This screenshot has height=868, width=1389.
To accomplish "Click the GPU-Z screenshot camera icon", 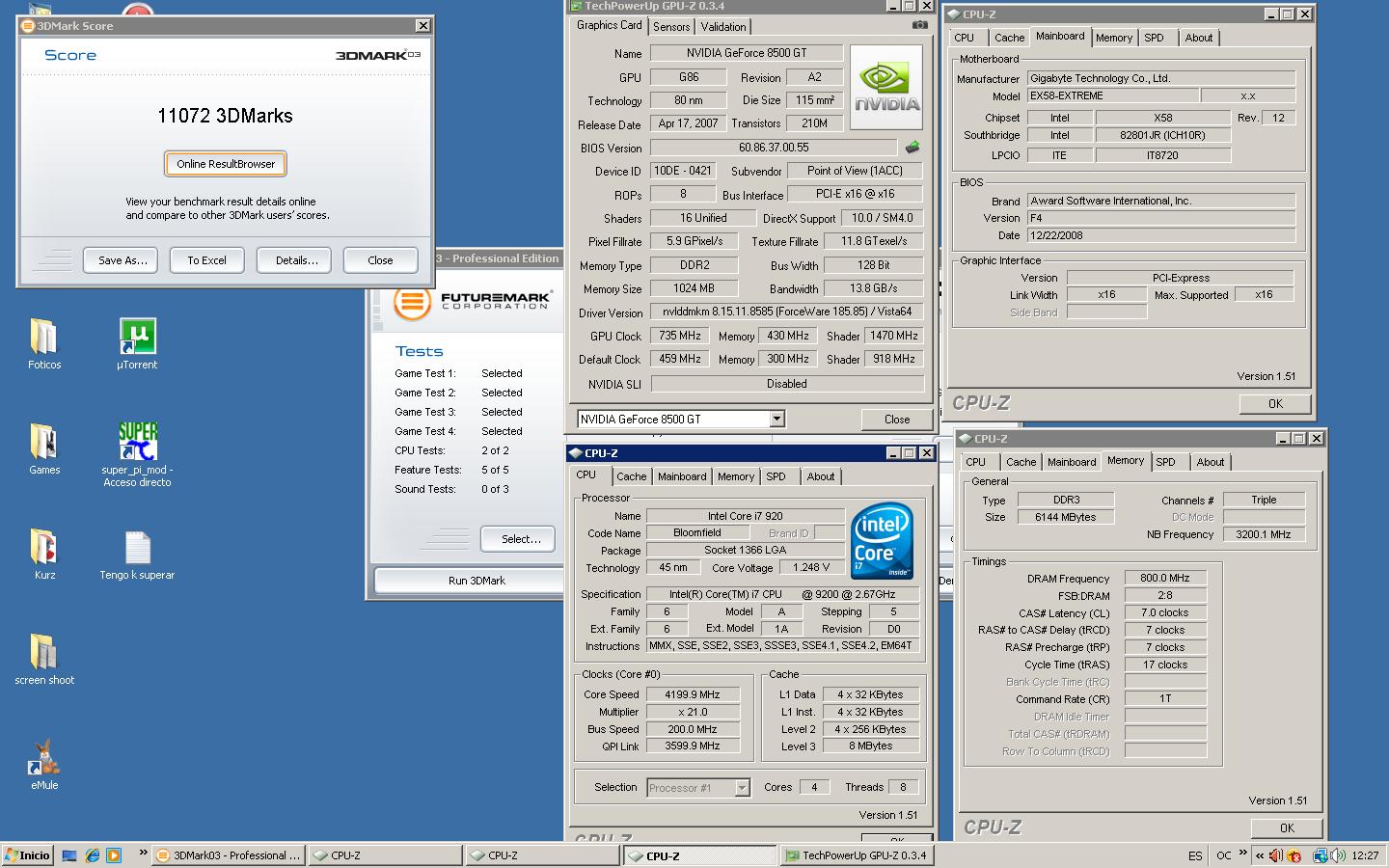I will pos(920,25).
